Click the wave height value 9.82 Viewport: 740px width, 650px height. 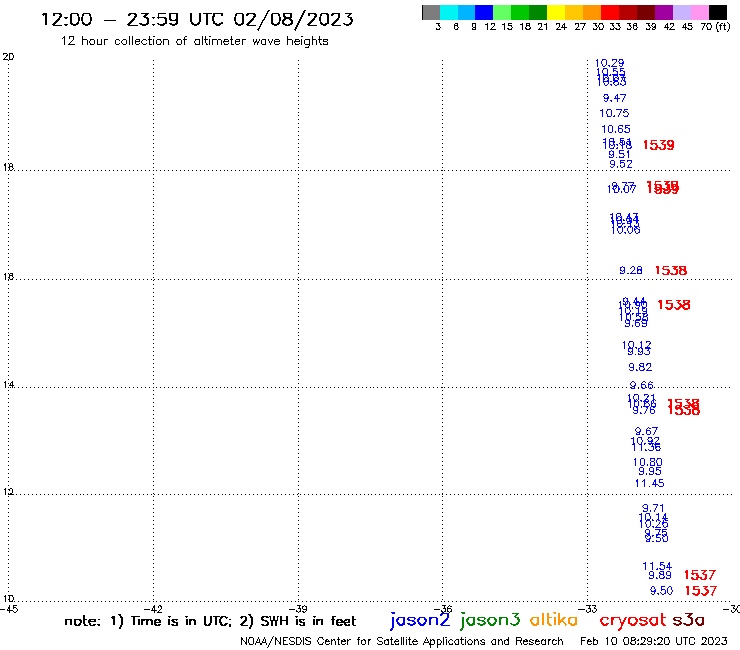pyautogui.click(x=640, y=367)
